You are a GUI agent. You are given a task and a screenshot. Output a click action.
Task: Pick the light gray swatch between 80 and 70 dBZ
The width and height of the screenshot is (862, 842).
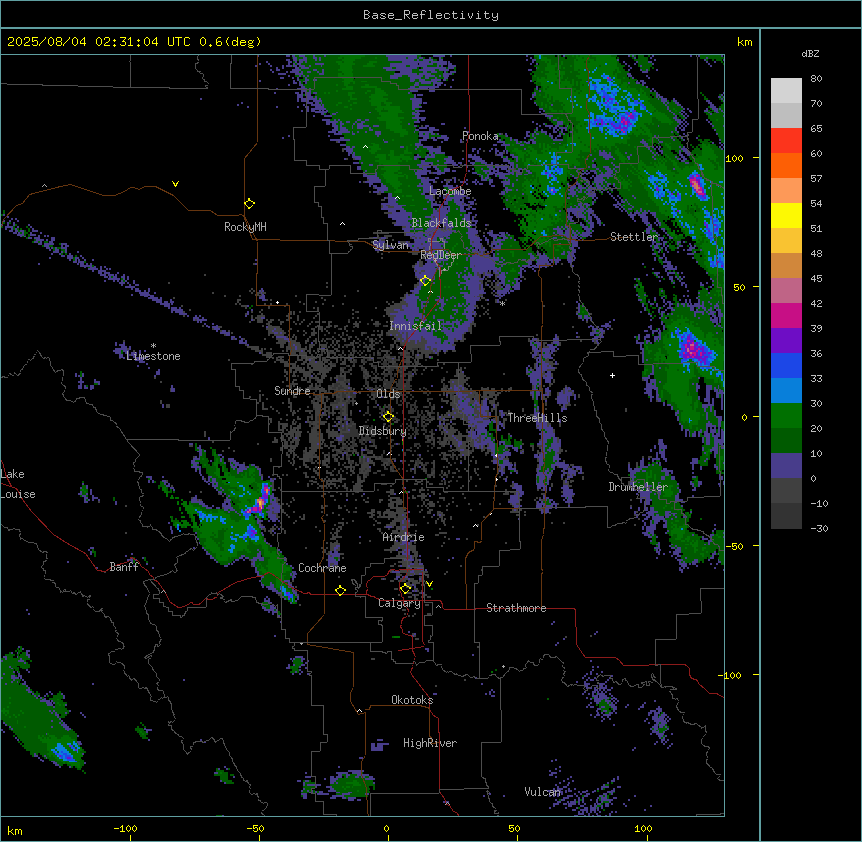(x=786, y=91)
